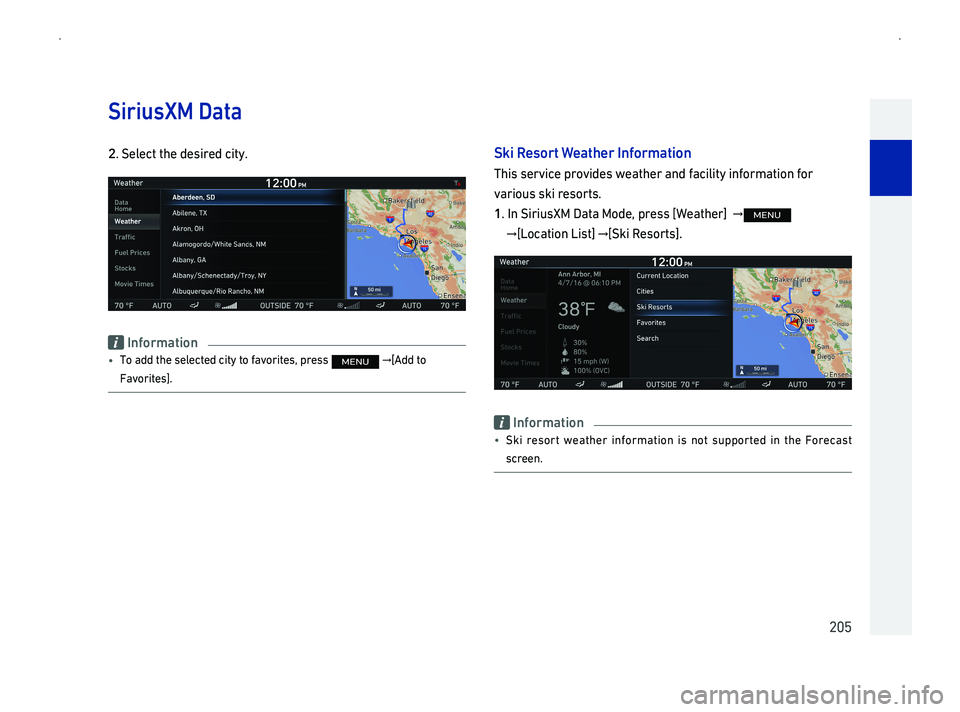The width and height of the screenshot is (960, 712).
Task: Click the 50 mi scale indicator on right map
Action: 757,370
